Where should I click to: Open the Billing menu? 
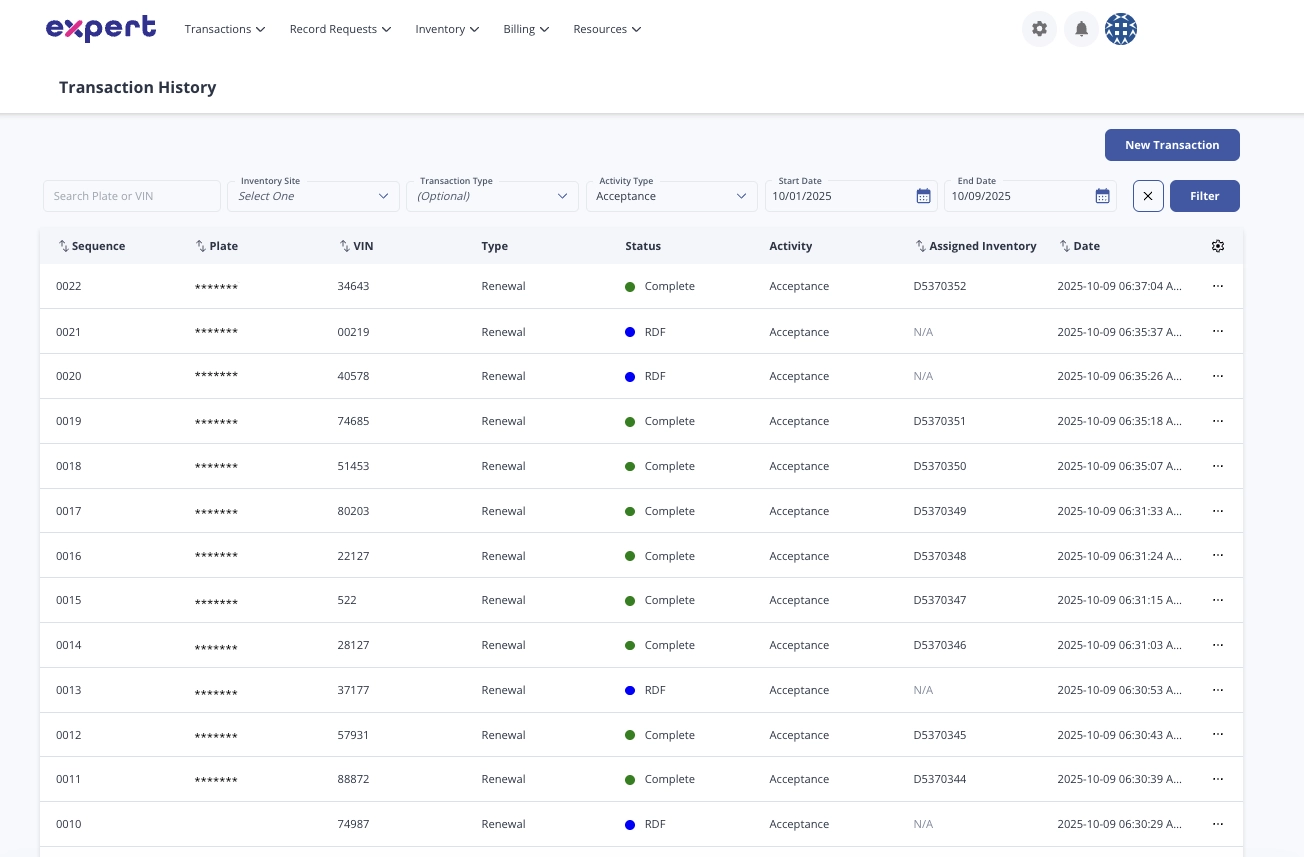pos(526,29)
